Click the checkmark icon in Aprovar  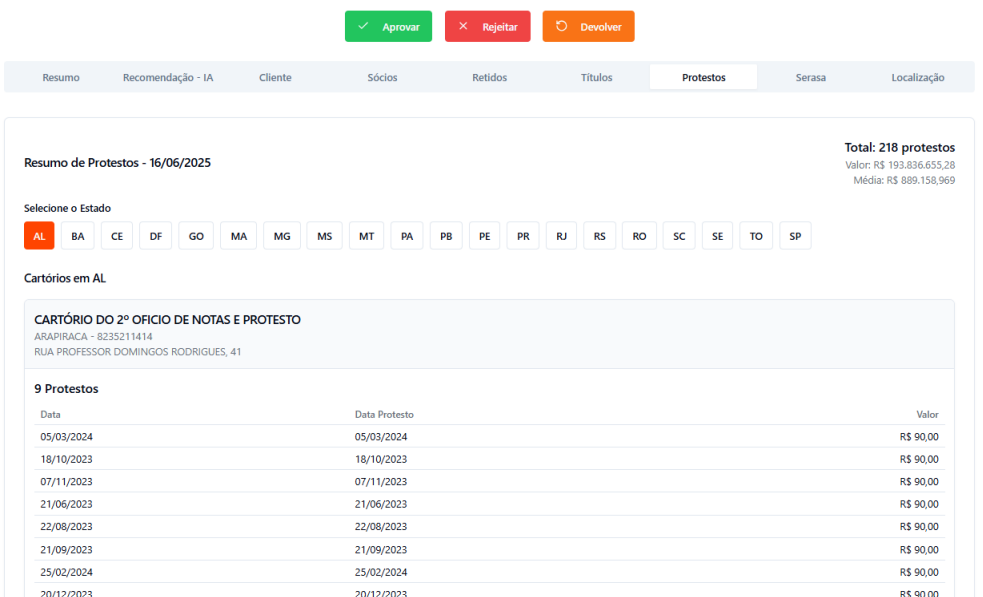(x=363, y=27)
